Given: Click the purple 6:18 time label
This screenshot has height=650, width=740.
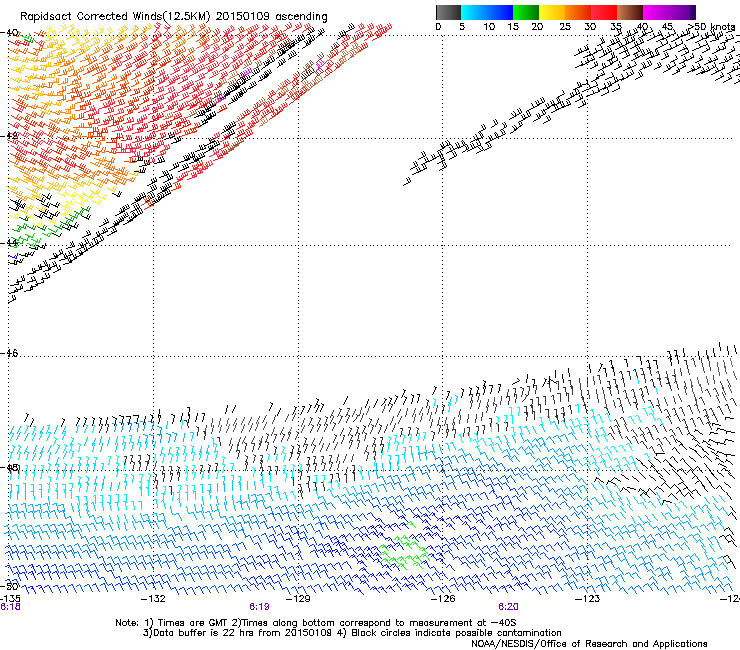Looking at the screenshot, I should pyautogui.click(x=10, y=607).
